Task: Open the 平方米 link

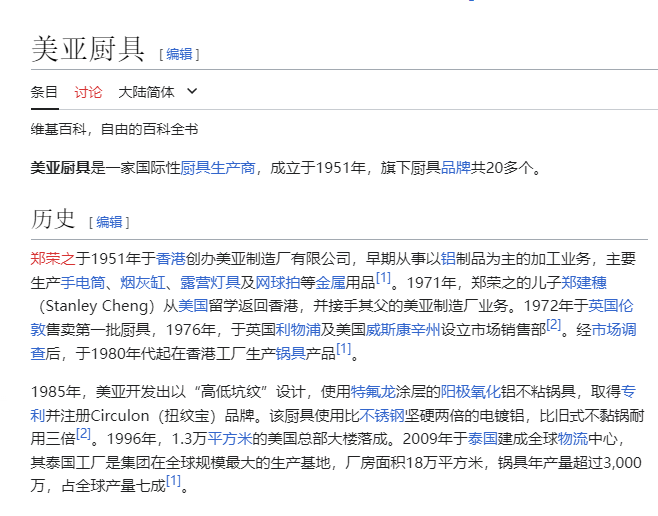Action: 230,439
